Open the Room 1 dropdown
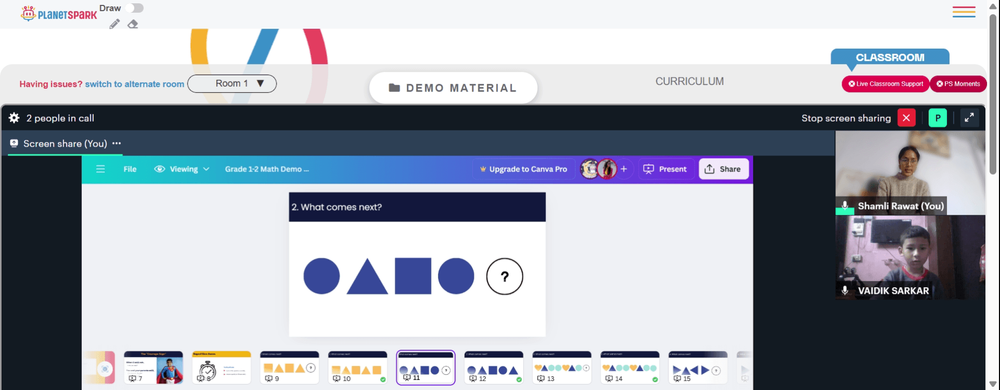The height and width of the screenshot is (390, 1000). click(232, 83)
